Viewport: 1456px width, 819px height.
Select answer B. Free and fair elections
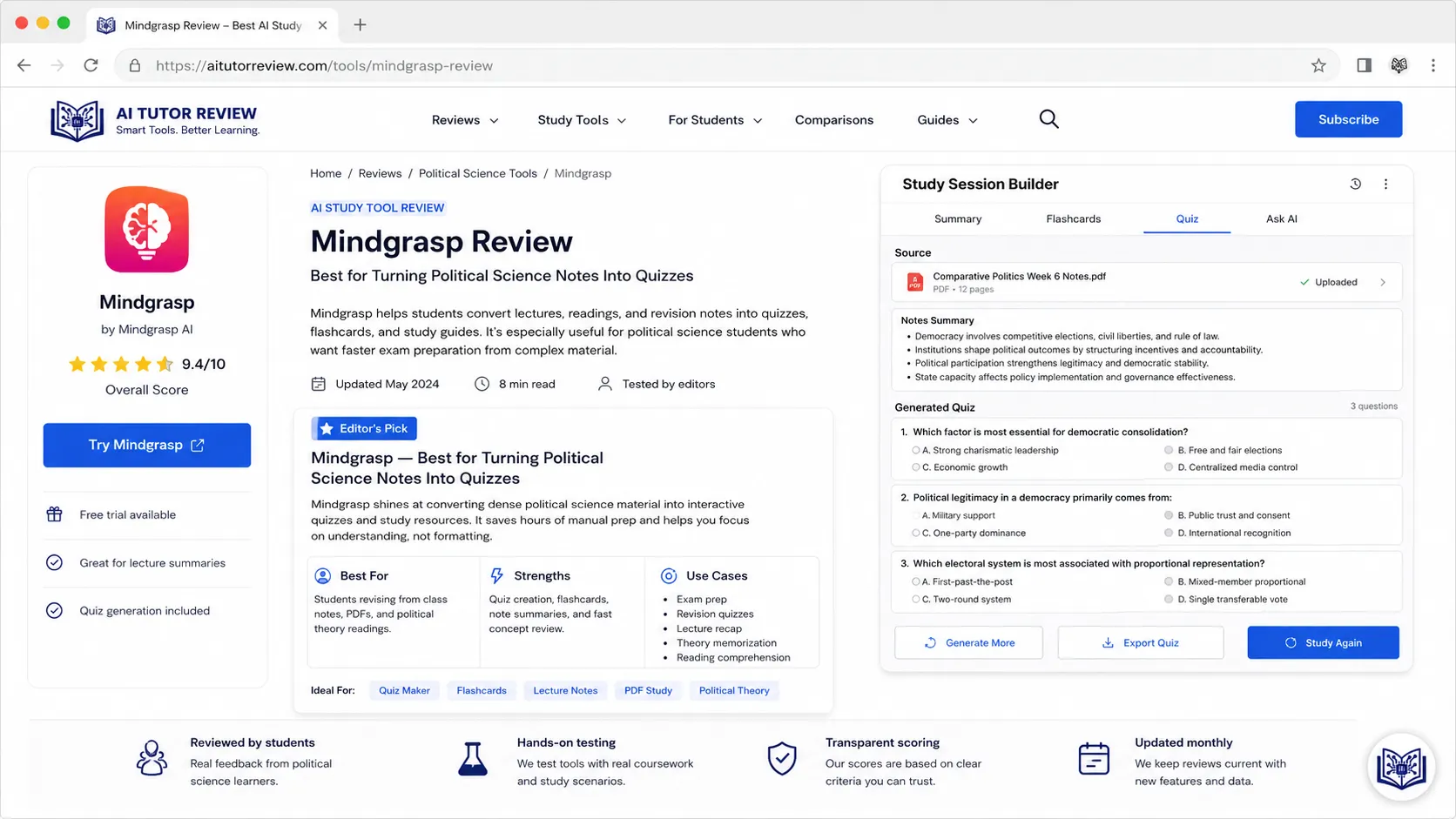[x=1223, y=450]
